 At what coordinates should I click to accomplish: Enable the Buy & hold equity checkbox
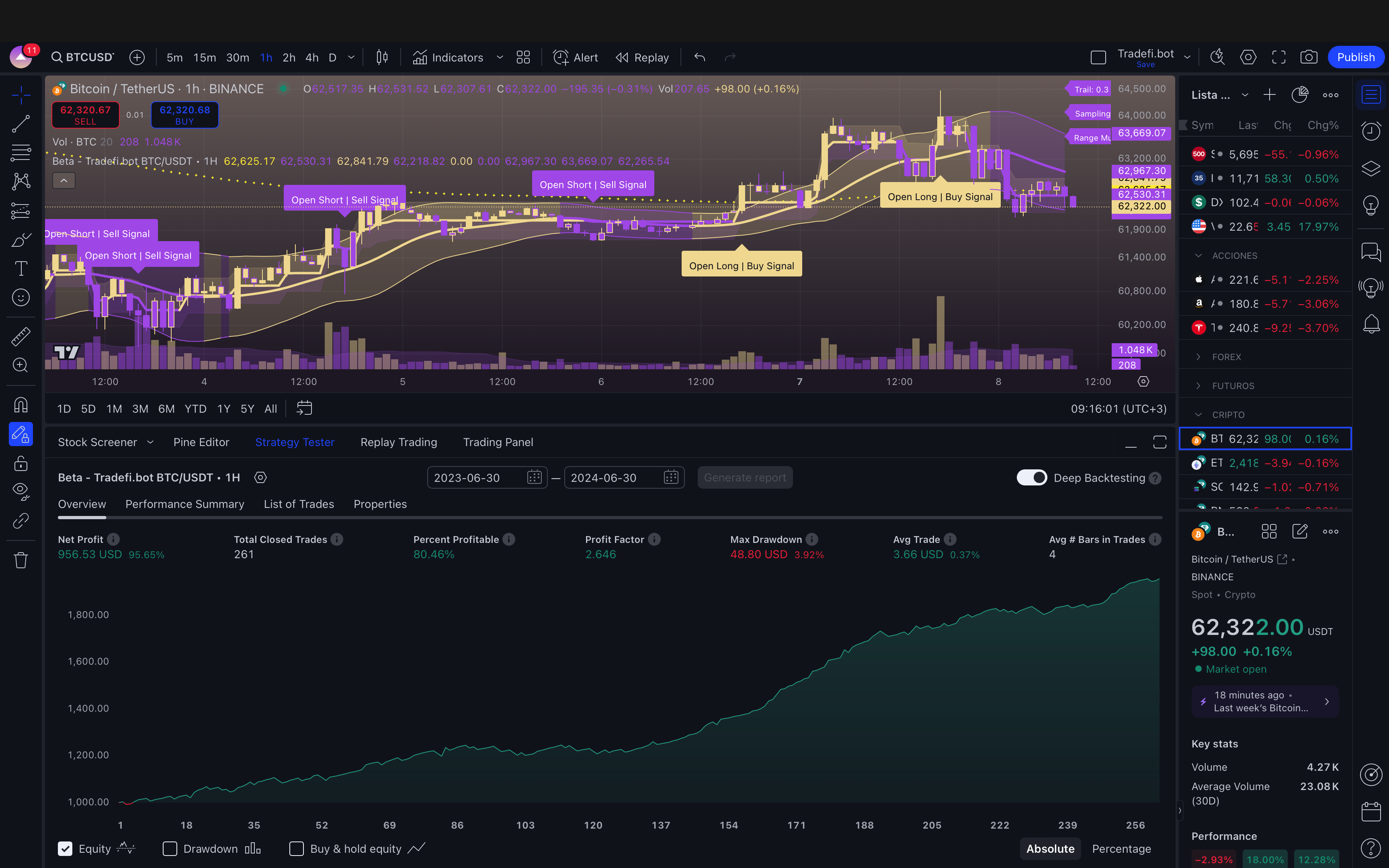point(297,848)
